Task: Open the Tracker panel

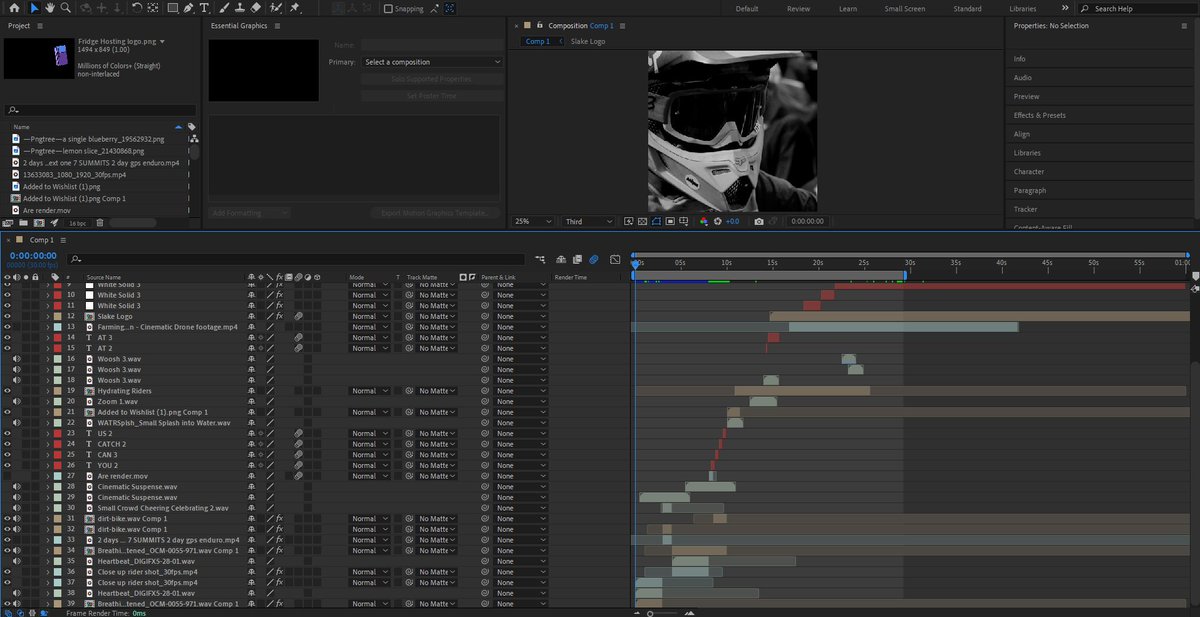Action: [1025, 209]
